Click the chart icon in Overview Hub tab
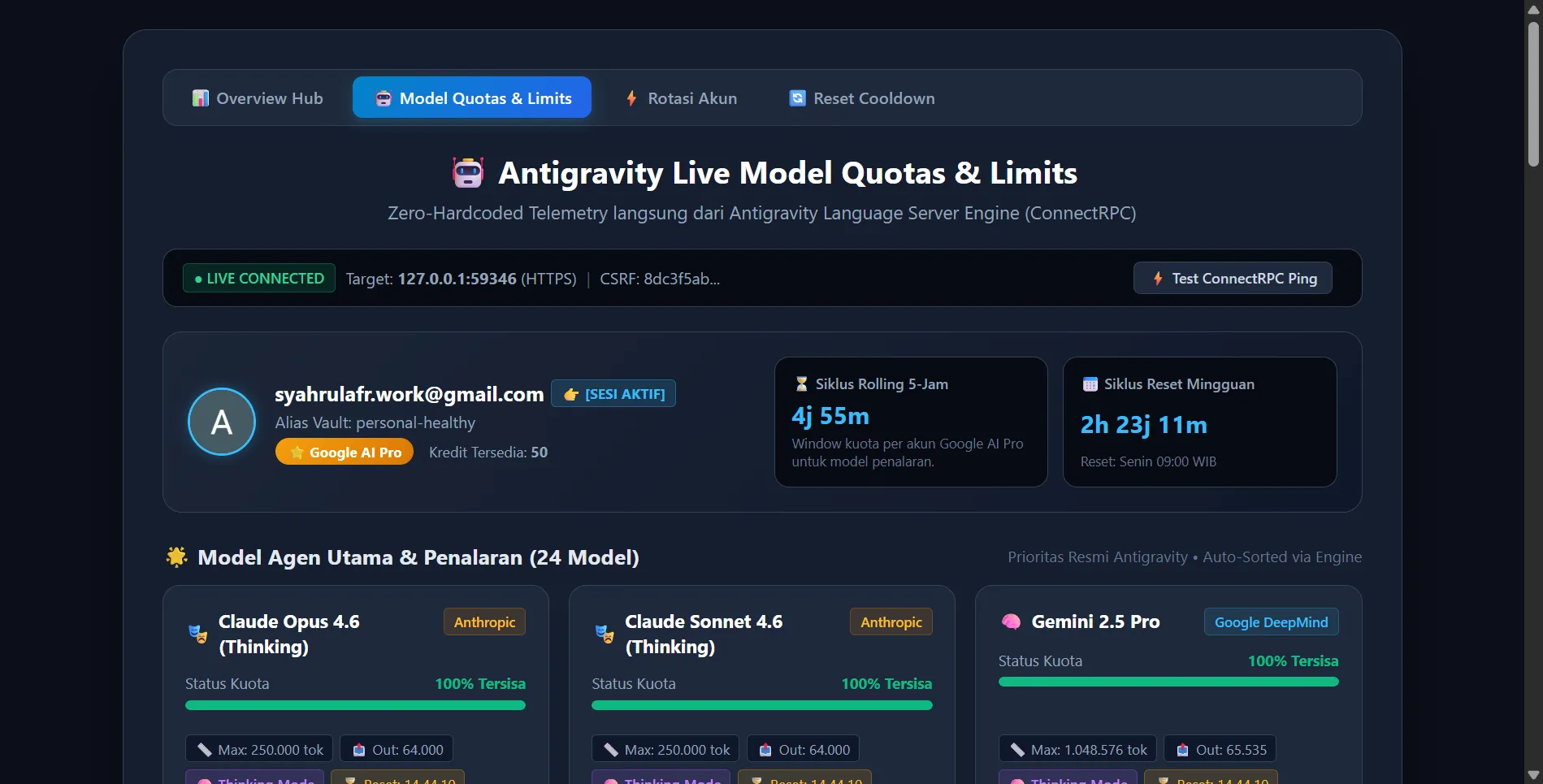 [x=200, y=98]
